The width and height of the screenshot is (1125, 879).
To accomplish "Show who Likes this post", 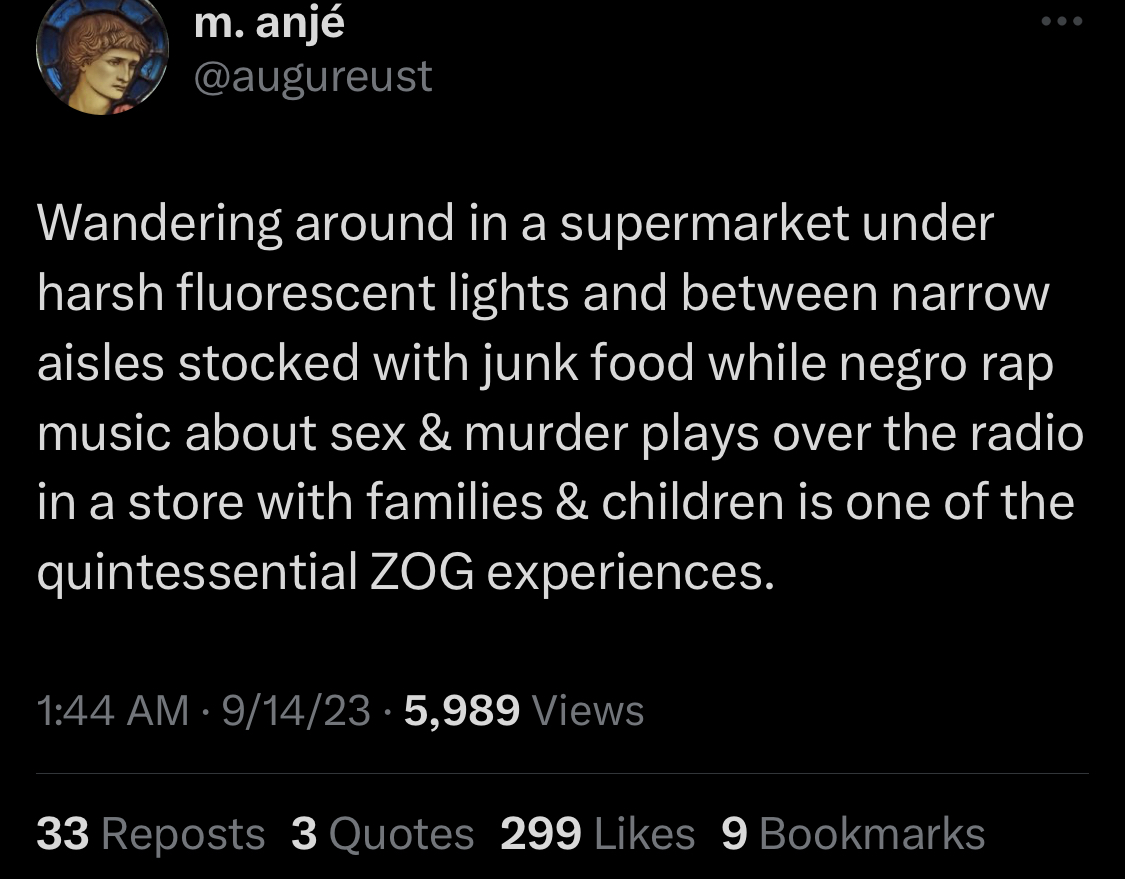I will pyautogui.click(x=644, y=834).
